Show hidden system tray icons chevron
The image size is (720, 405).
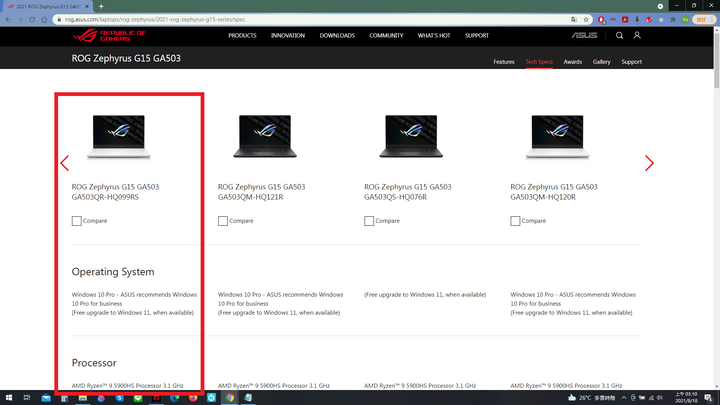(624, 398)
